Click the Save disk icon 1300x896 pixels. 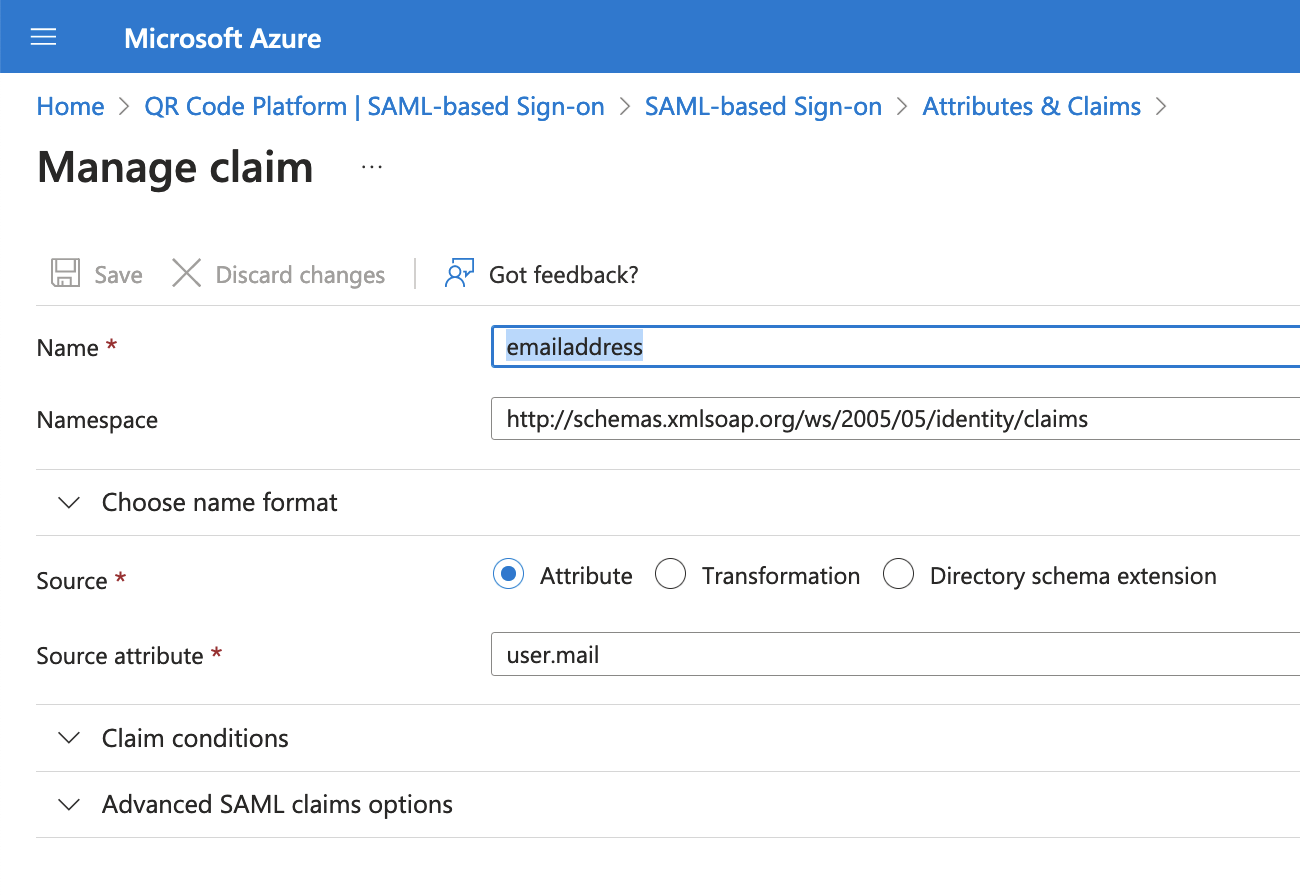pyautogui.click(x=65, y=274)
